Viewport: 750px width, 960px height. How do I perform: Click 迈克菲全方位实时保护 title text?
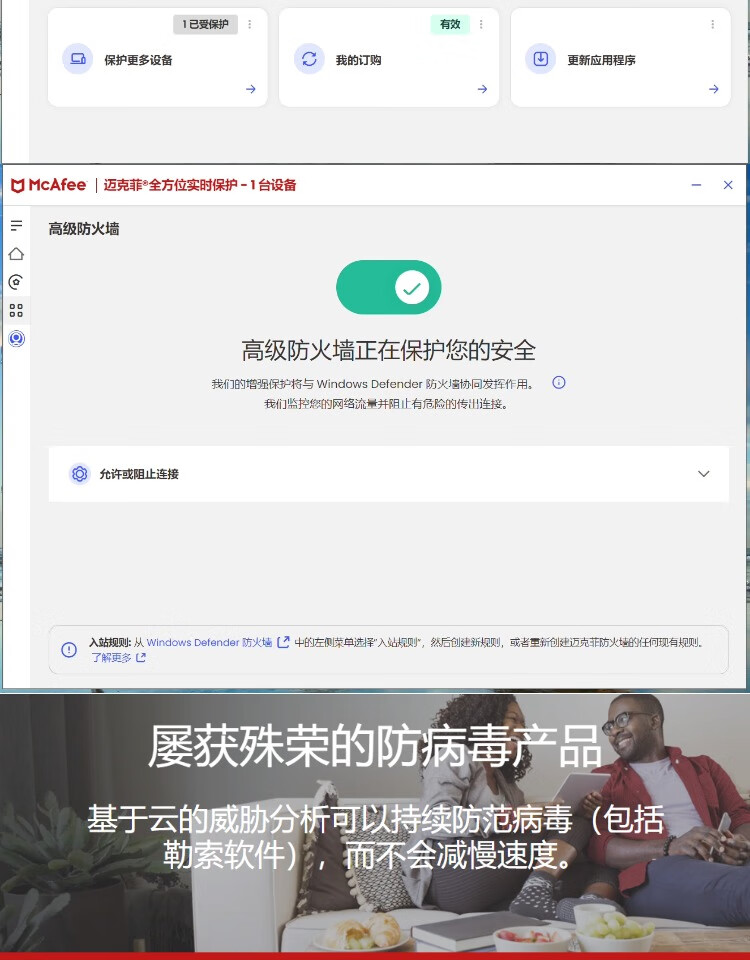tap(200, 185)
